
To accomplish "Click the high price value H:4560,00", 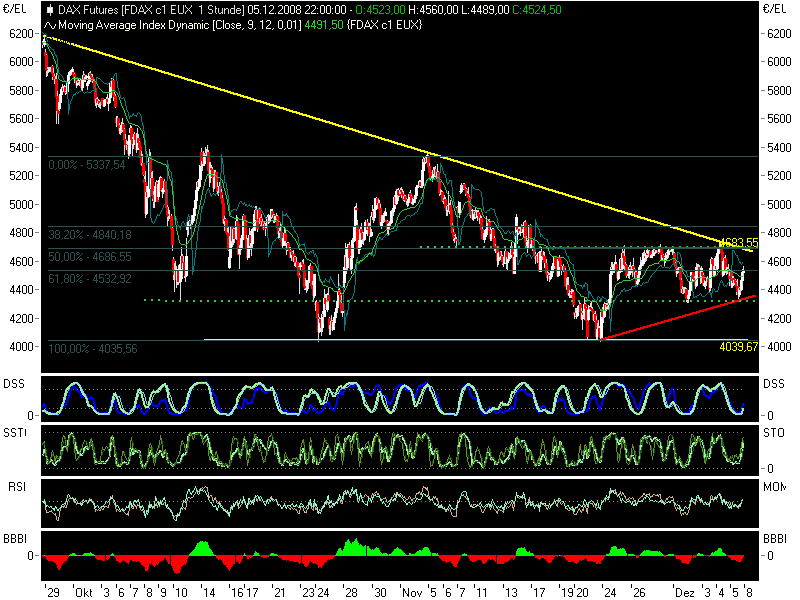I will pyautogui.click(x=434, y=10).
